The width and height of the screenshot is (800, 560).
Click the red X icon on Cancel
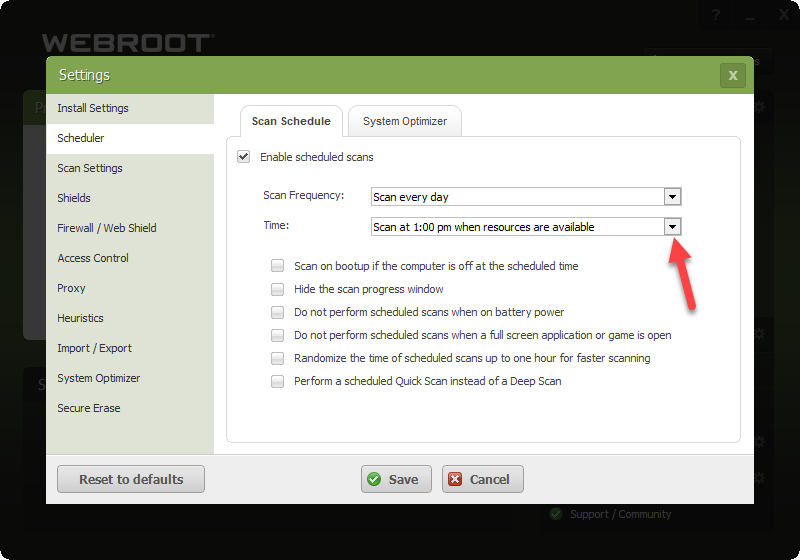coord(455,479)
